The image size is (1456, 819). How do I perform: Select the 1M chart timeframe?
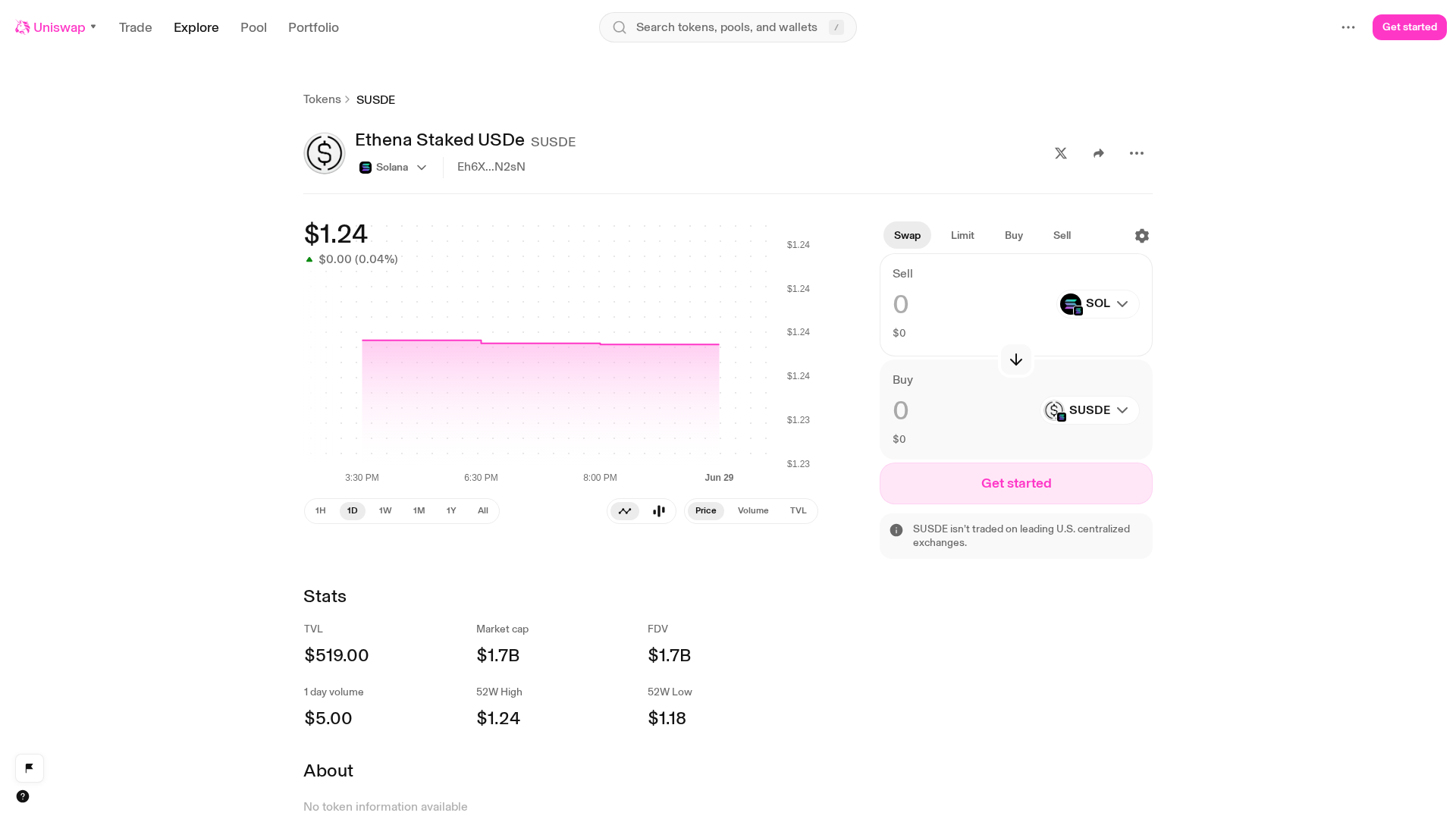[x=419, y=511]
